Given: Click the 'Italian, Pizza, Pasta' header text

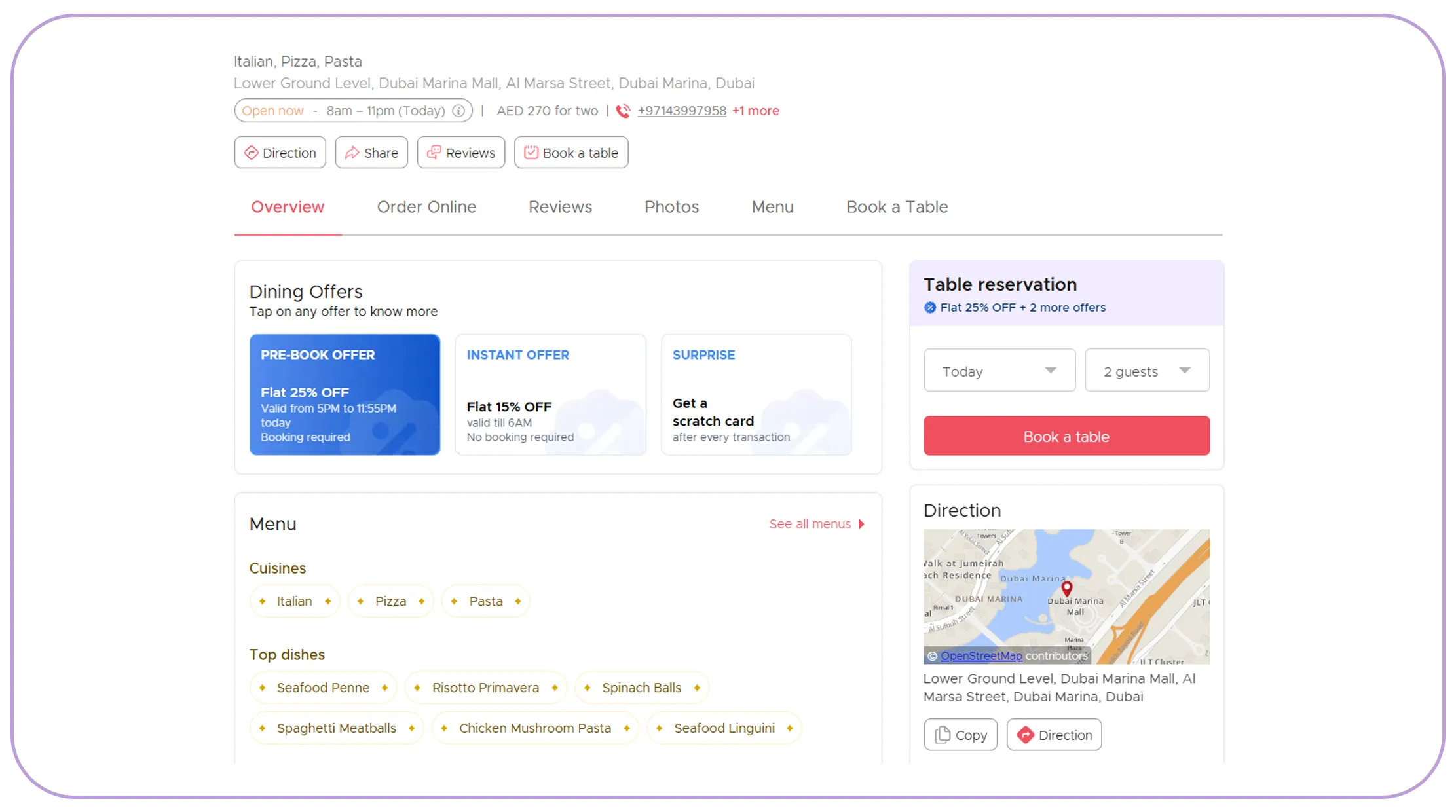Looking at the screenshot, I should click(x=298, y=62).
